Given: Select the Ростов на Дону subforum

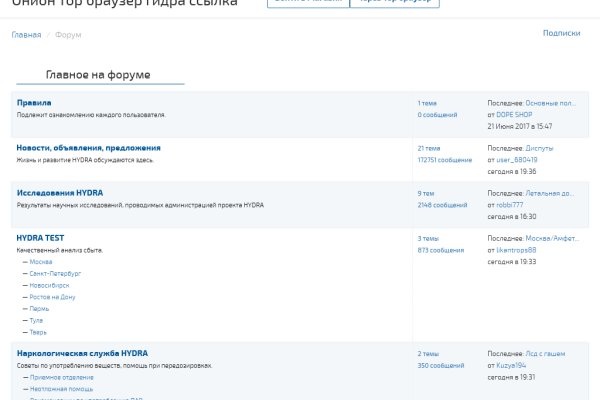Looking at the screenshot, I should coord(52,297).
